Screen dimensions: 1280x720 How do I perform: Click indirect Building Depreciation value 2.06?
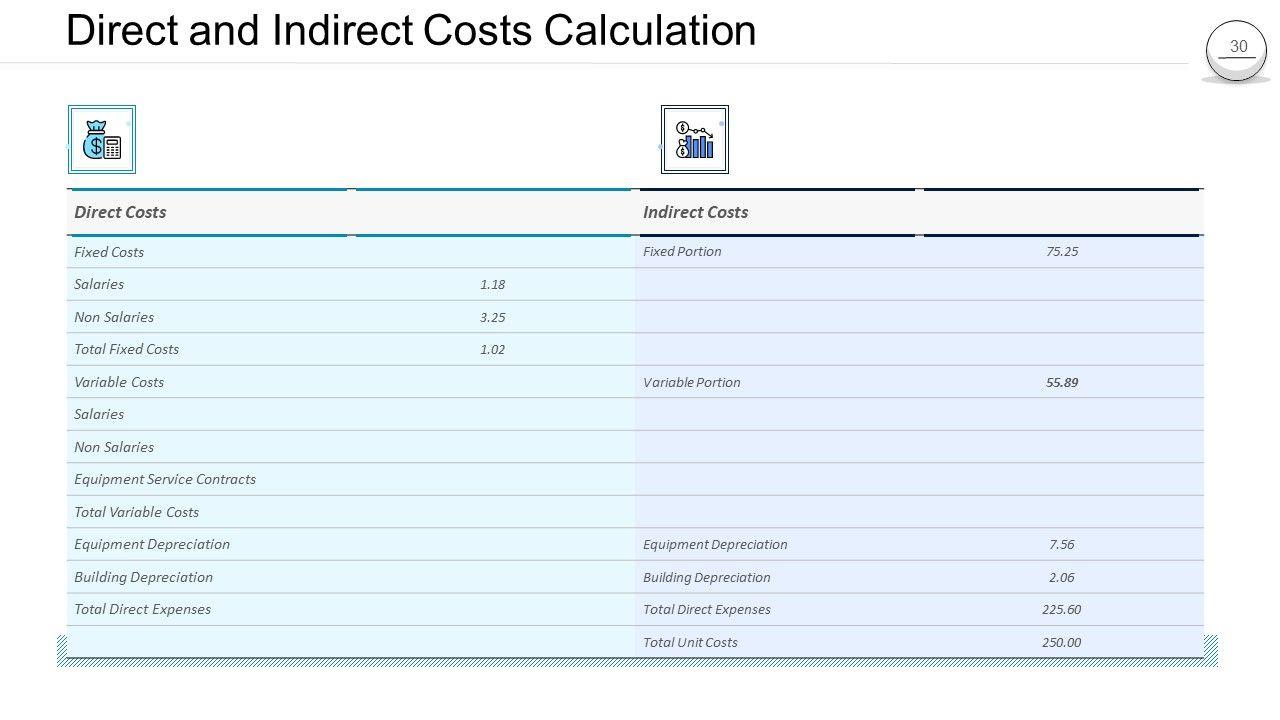point(1062,577)
